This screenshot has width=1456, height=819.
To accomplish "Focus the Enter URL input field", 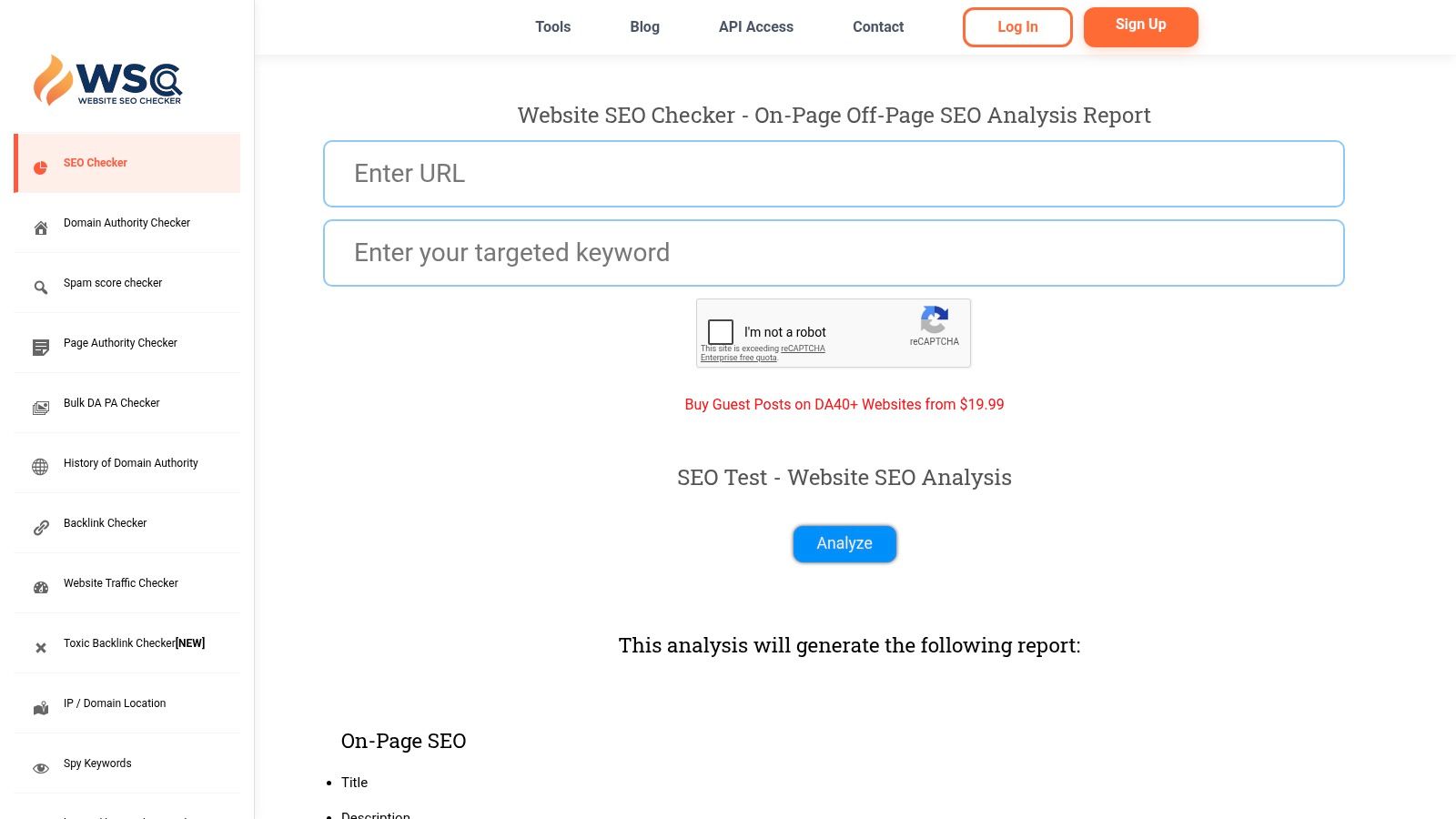I will coord(834,174).
